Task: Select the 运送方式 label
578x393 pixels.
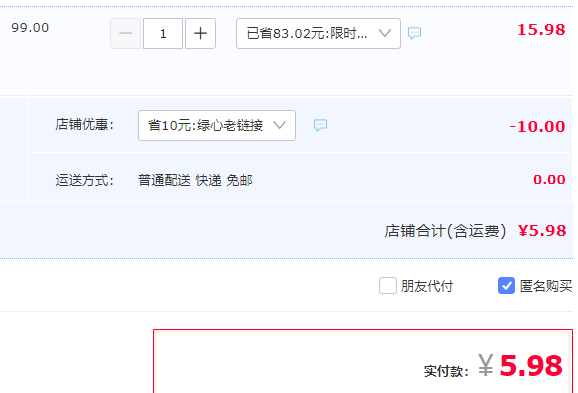Action: (84, 181)
